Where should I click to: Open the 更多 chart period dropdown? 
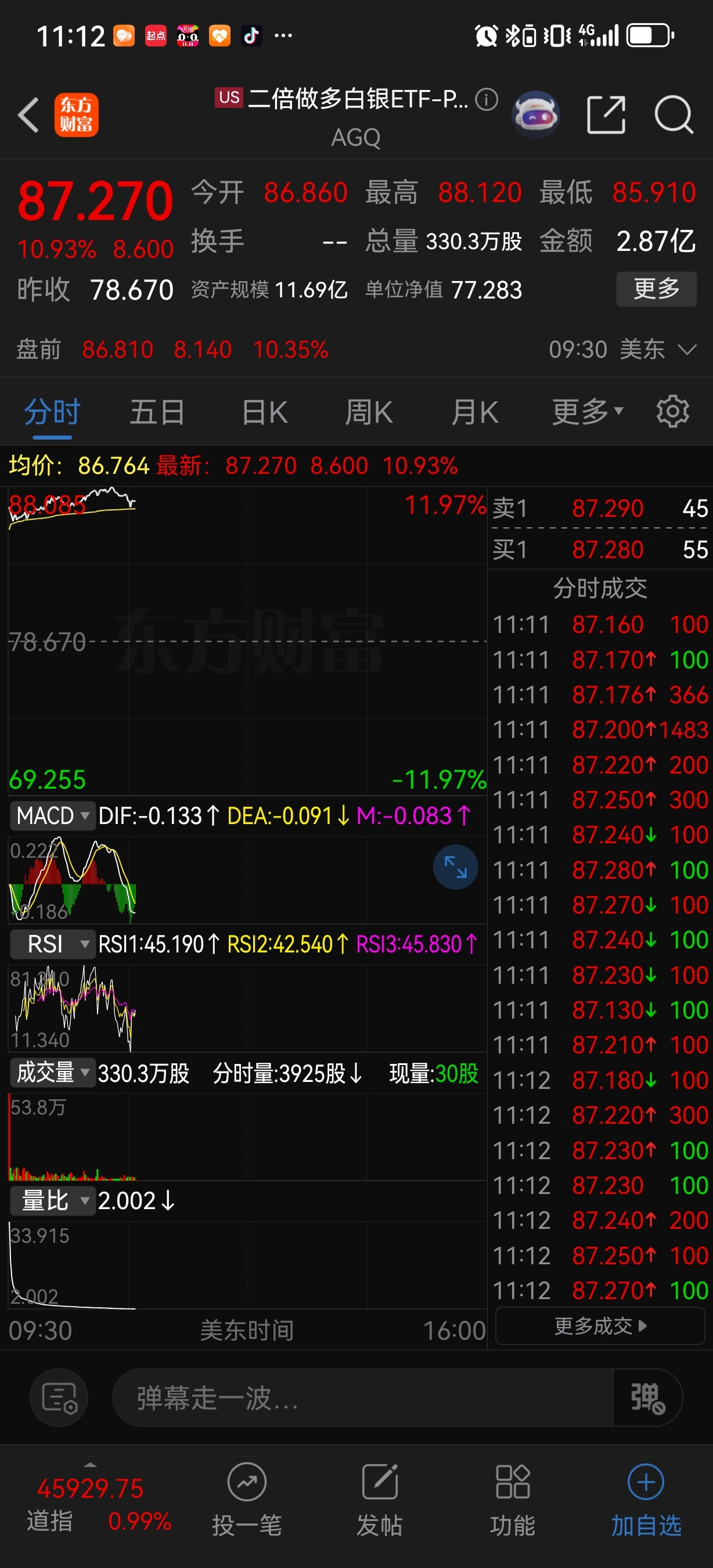588,412
